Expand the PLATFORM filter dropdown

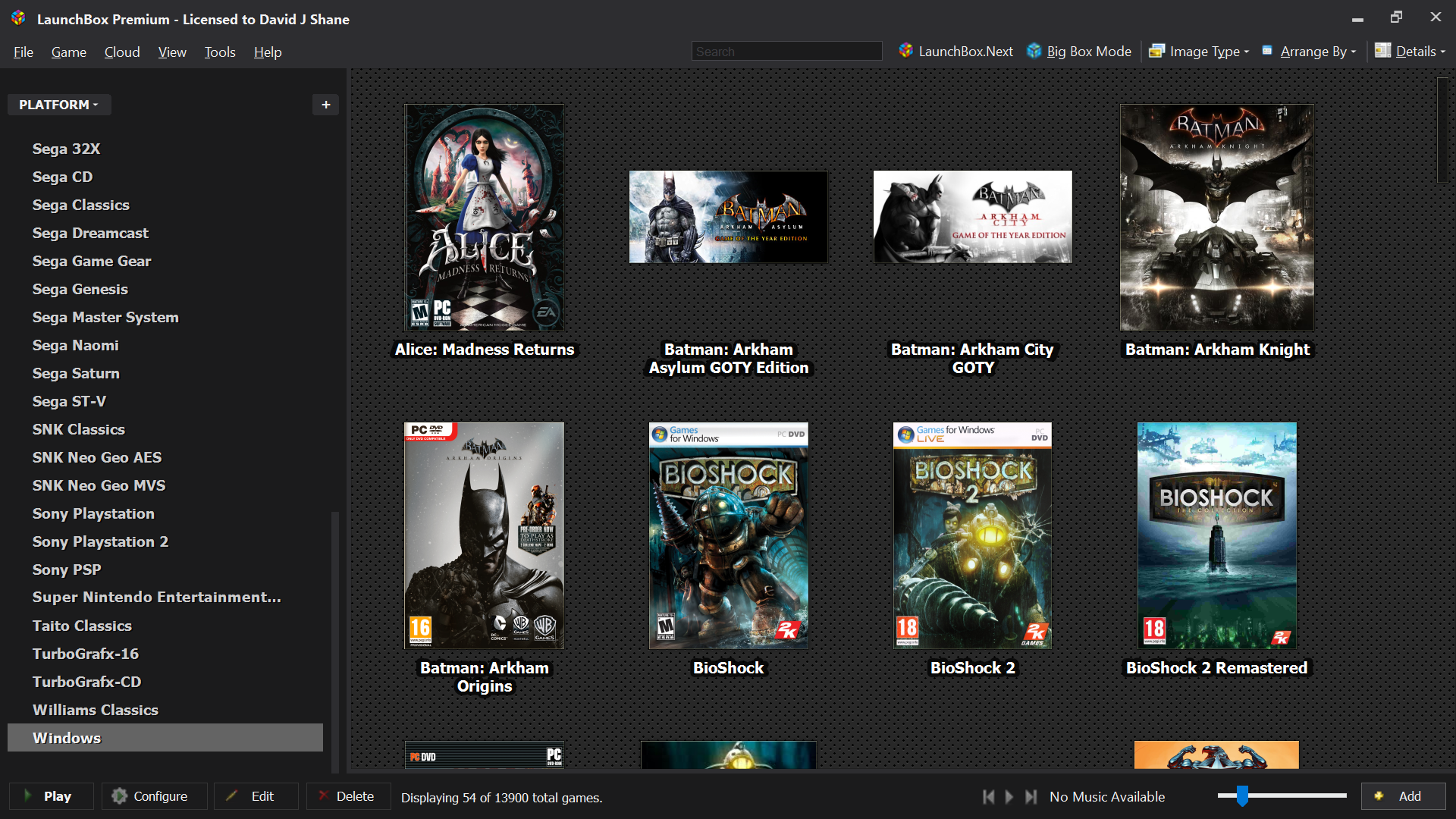59,105
